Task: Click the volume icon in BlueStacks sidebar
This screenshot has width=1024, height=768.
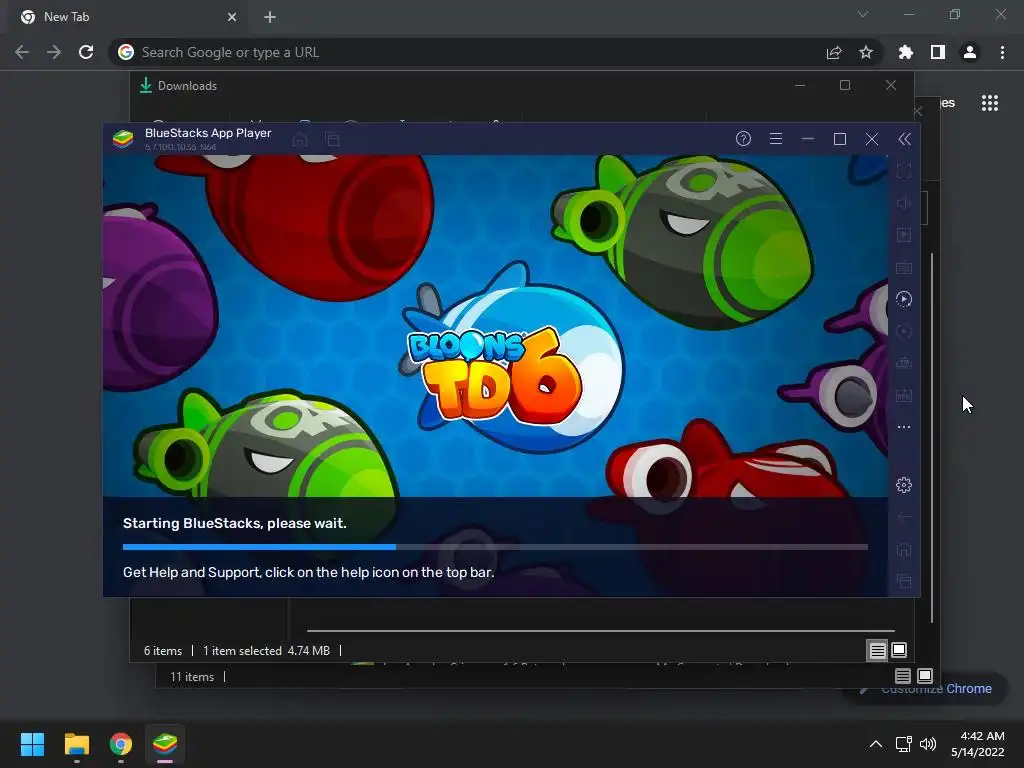Action: pos(904,203)
